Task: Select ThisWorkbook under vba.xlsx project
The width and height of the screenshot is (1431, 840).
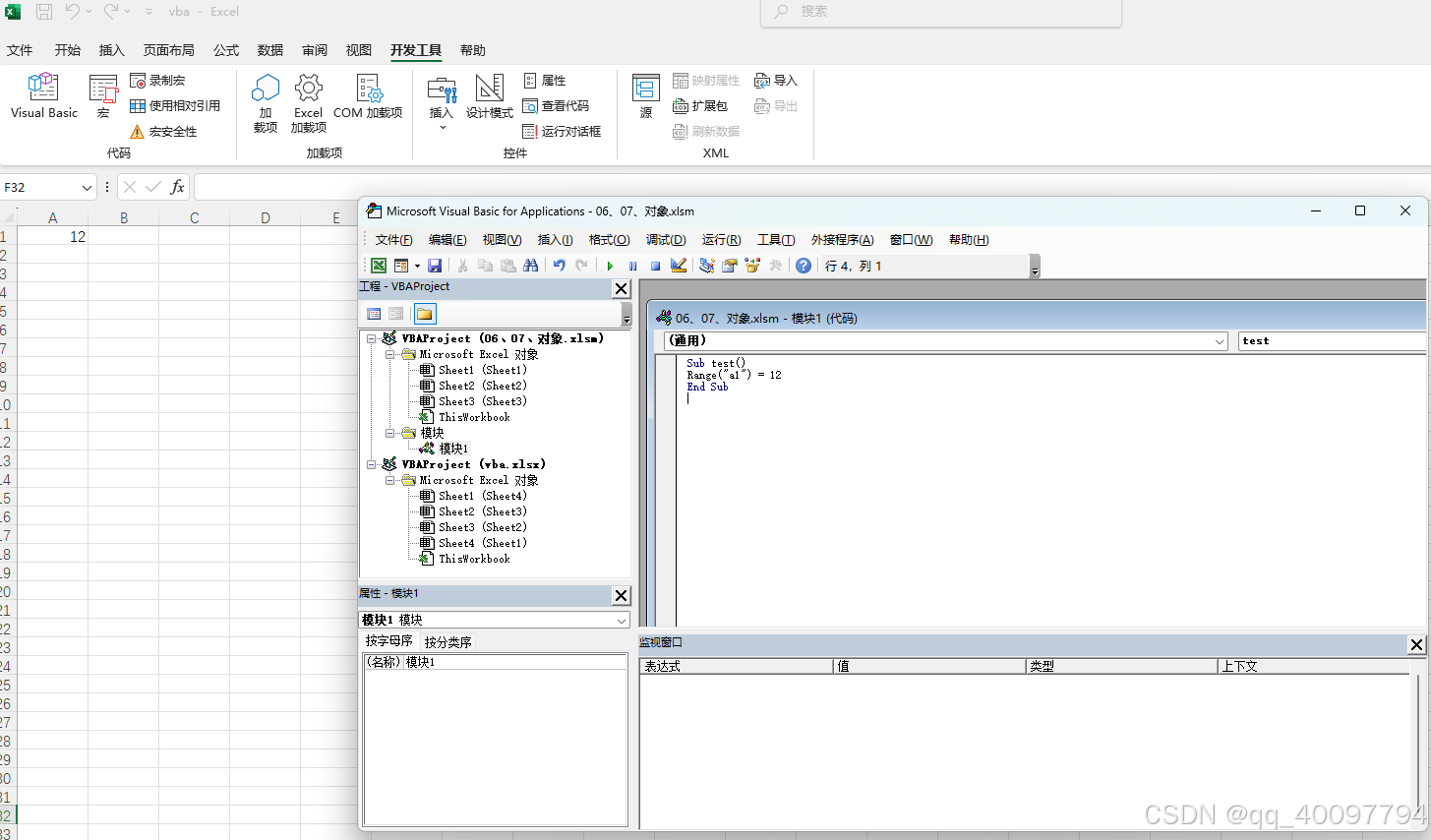Action: pos(474,559)
